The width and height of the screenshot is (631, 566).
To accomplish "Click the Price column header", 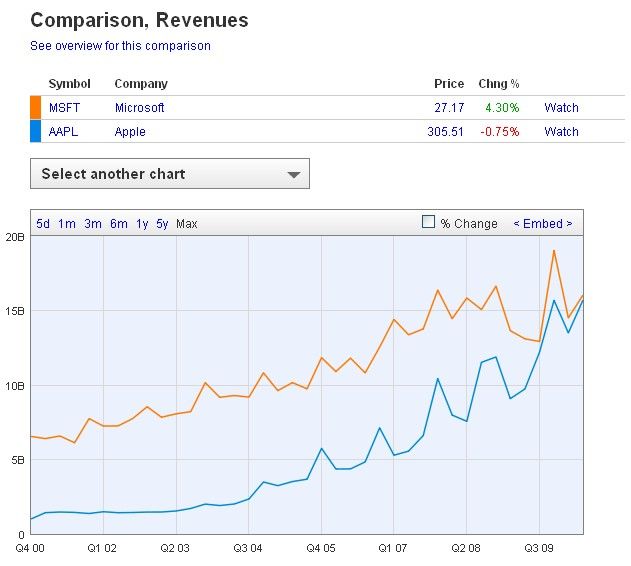I will (449, 84).
